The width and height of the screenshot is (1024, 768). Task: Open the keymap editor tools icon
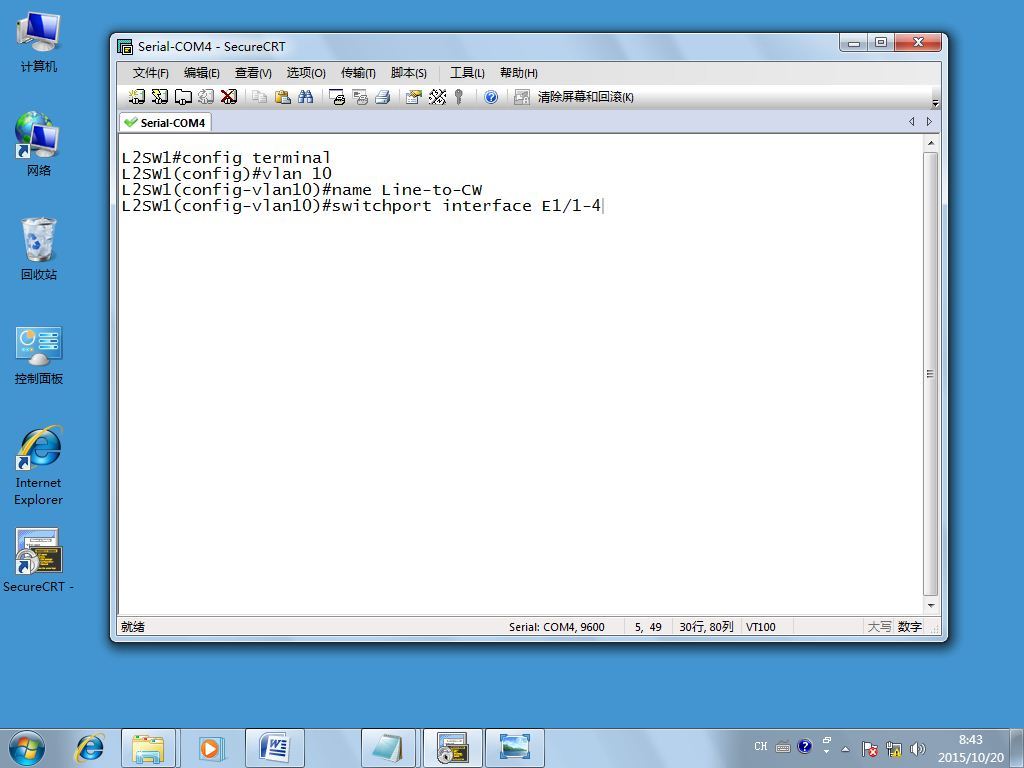pos(437,97)
